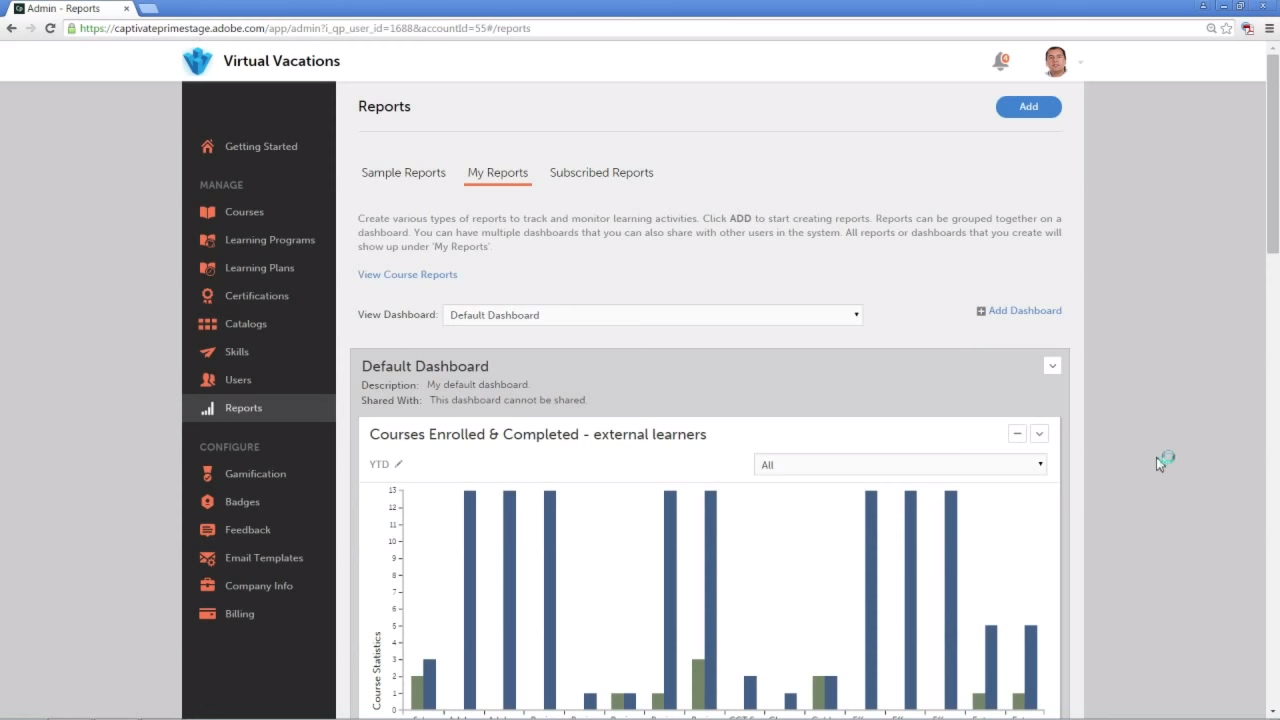The width and height of the screenshot is (1280, 720).
Task: Open the View Course Reports link
Action: [x=407, y=275]
